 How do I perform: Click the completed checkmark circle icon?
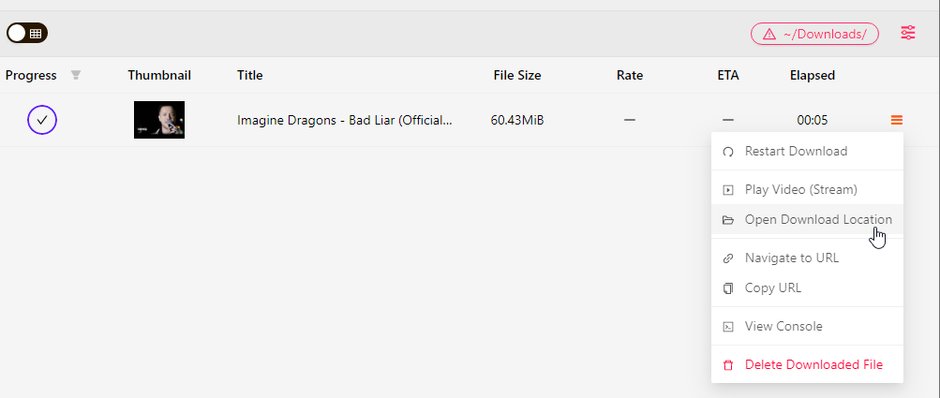[42, 120]
